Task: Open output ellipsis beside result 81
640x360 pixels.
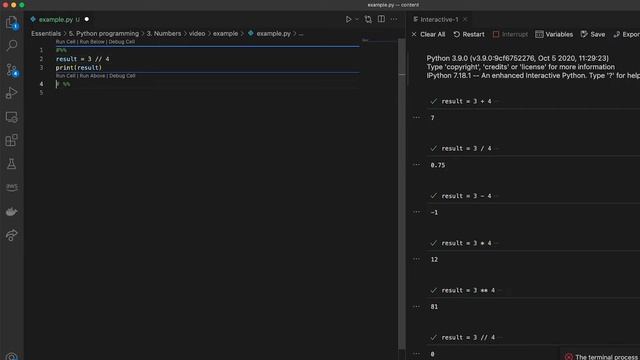Action: click(x=416, y=306)
